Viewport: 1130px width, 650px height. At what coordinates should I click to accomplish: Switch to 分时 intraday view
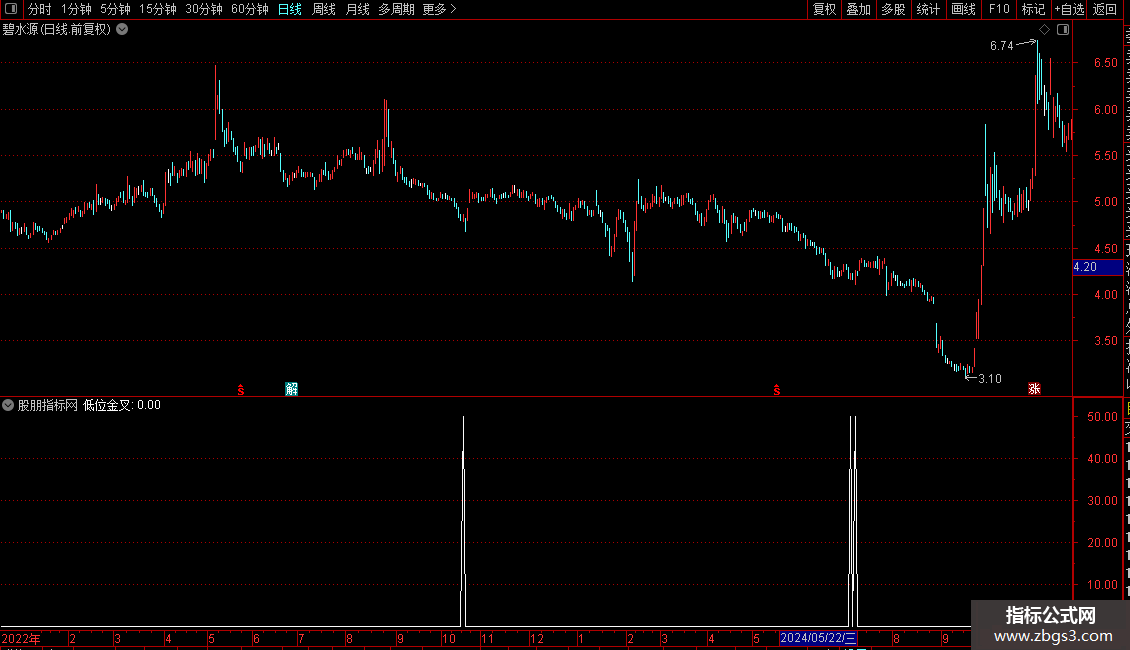(40, 9)
